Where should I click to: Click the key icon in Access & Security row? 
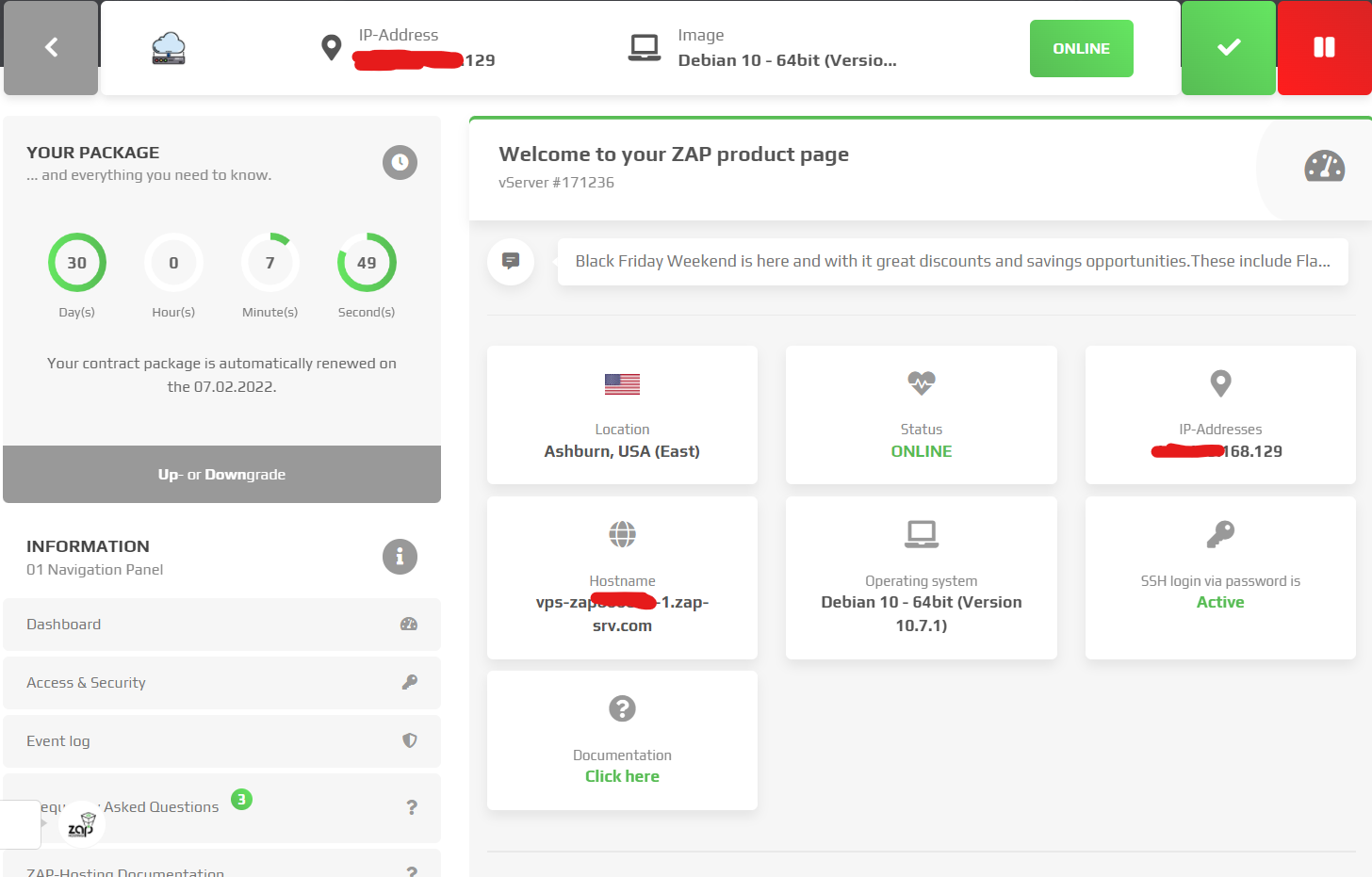409,682
